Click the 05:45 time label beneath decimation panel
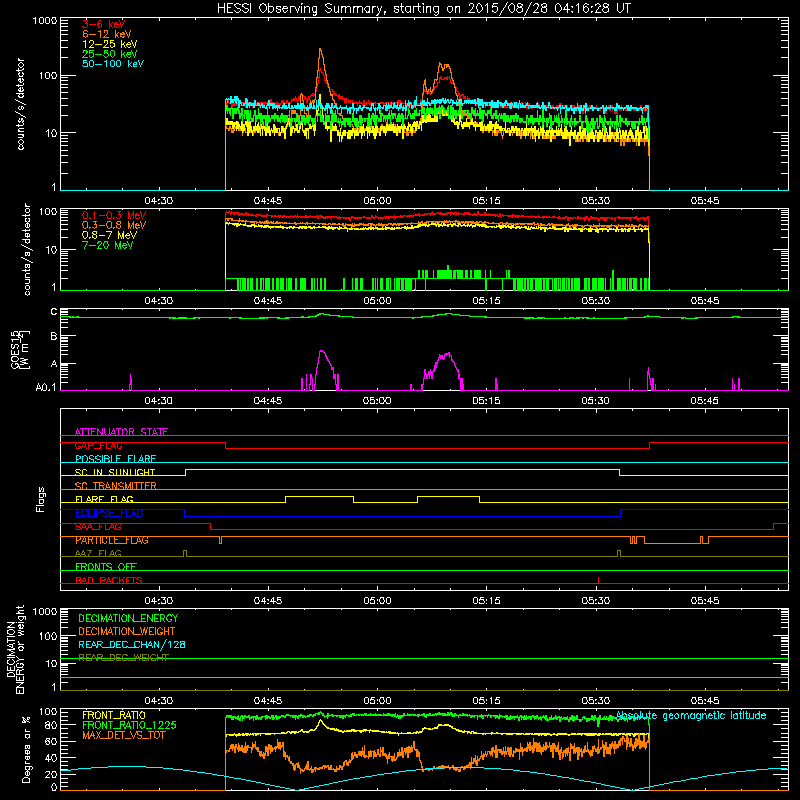 pos(705,700)
